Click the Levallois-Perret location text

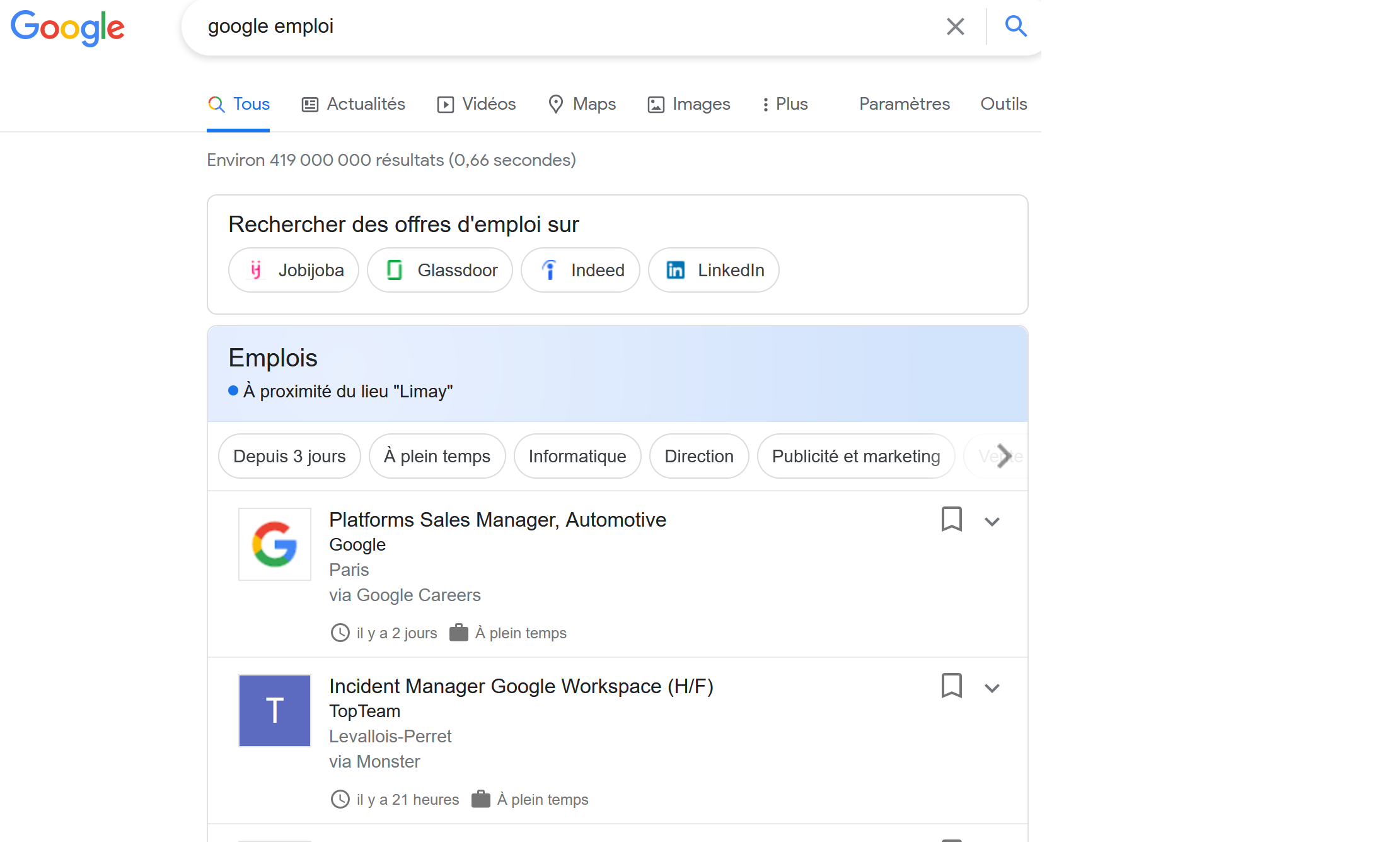tap(390, 736)
